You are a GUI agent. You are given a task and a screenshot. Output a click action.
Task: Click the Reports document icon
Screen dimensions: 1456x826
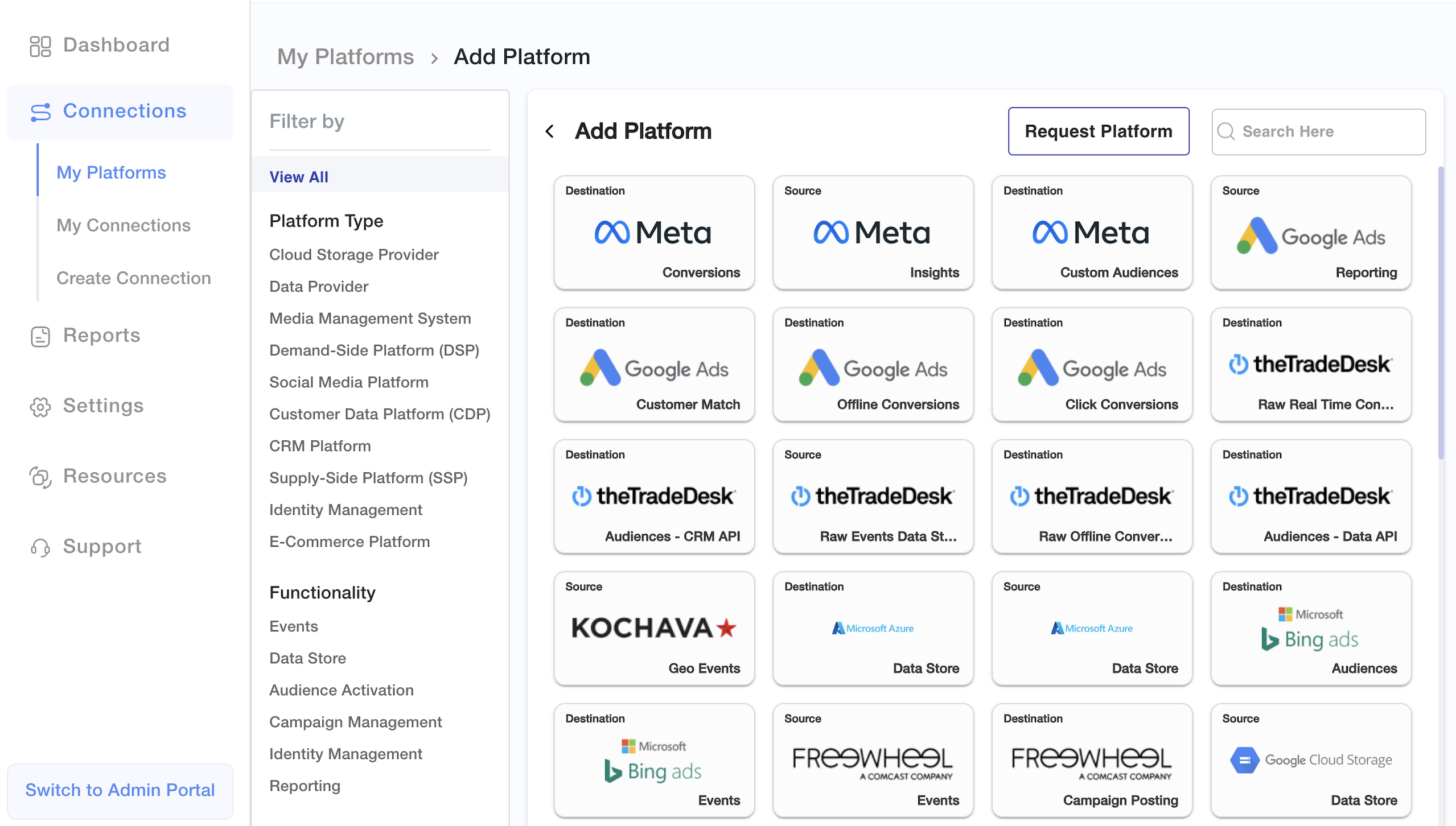tap(40, 336)
